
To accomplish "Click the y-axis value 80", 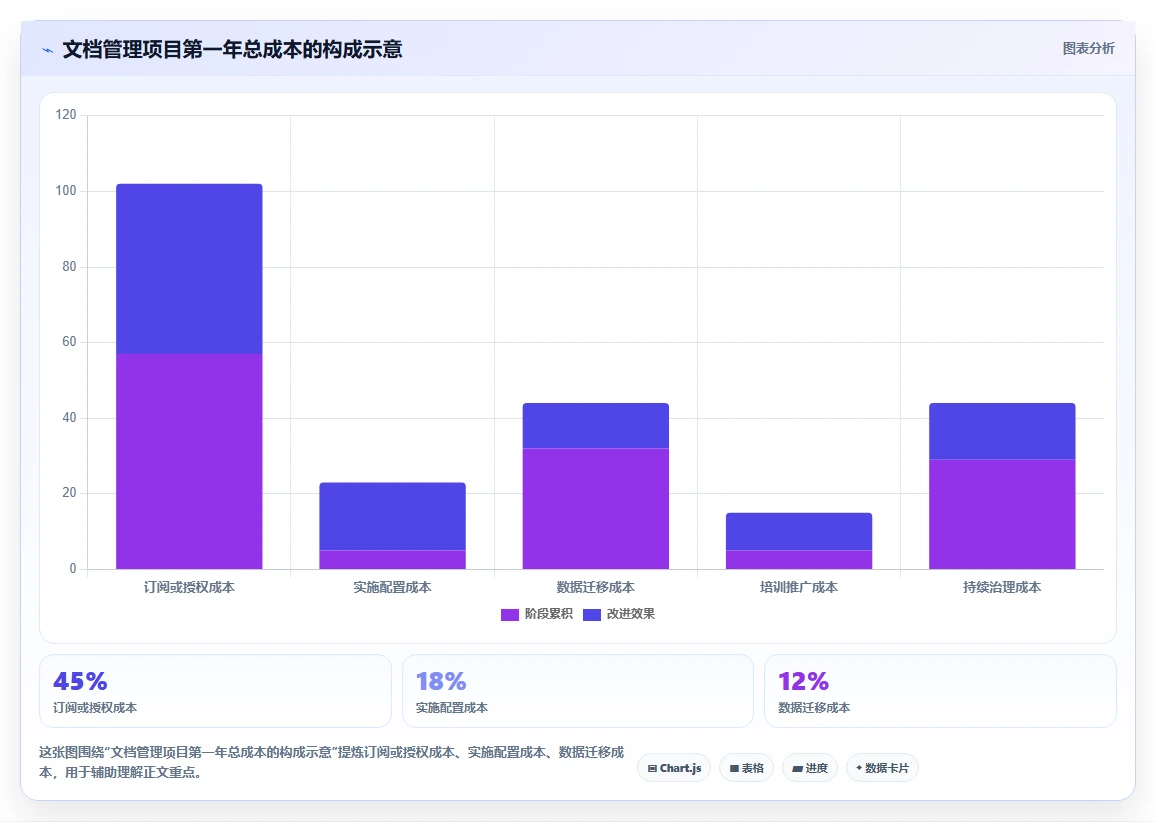I will [69, 266].
